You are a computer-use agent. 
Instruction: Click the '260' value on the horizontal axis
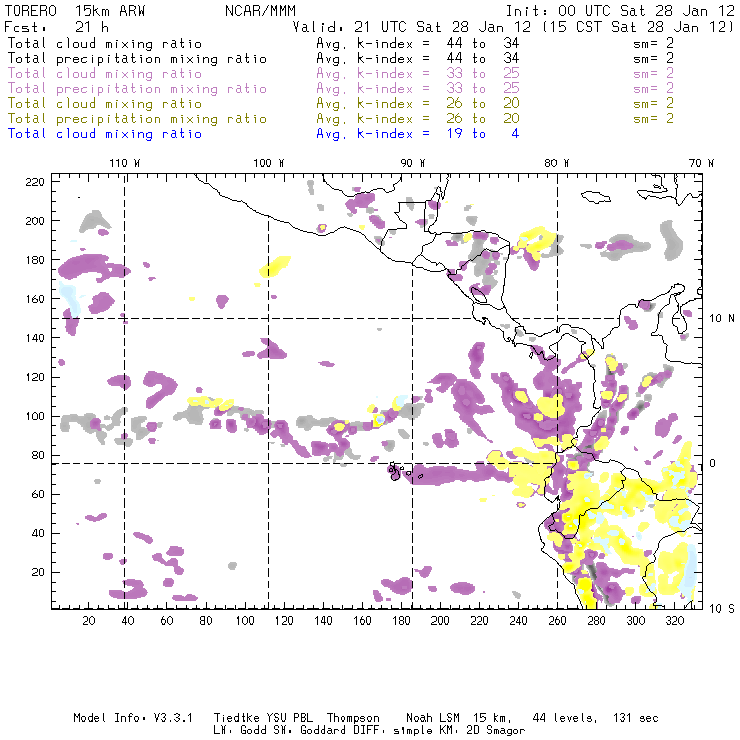pos(557,621)
